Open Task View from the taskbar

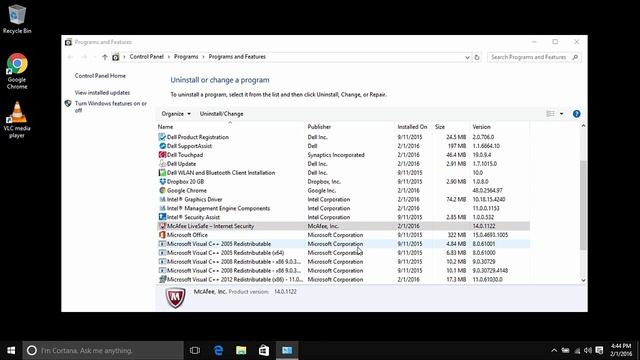pyautogui.click(x=195, y=350)
